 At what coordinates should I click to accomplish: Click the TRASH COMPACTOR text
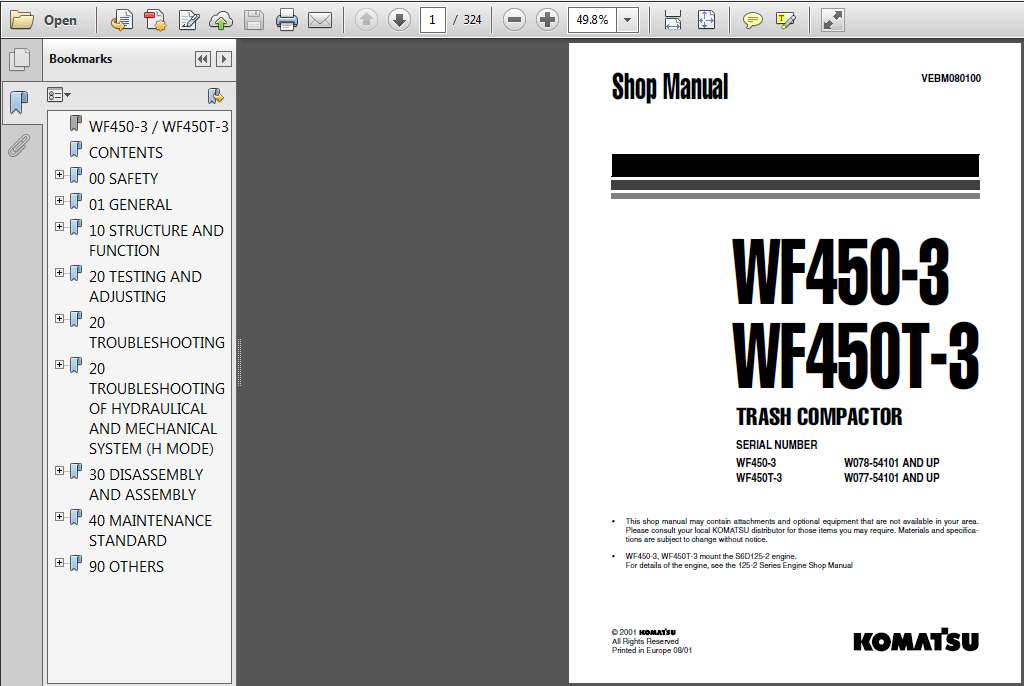pos(819,416)
